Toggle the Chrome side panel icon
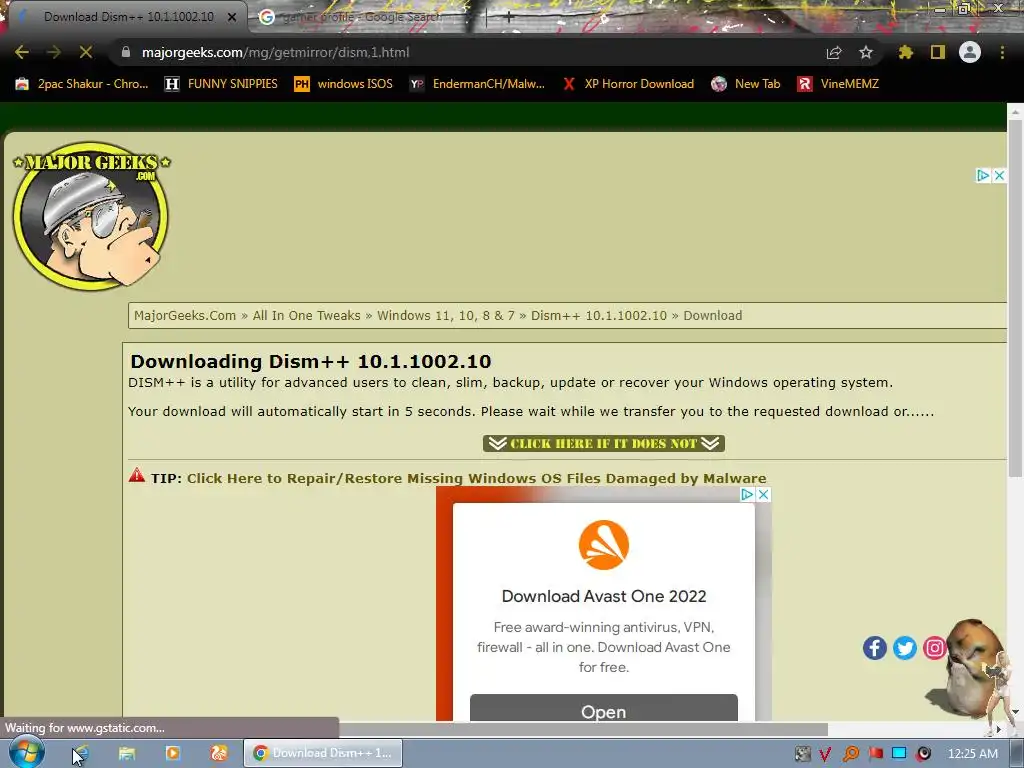Image resolution: width=1024 pixels, height=768 pixels. pyautogui.click(x=938, y=52)
